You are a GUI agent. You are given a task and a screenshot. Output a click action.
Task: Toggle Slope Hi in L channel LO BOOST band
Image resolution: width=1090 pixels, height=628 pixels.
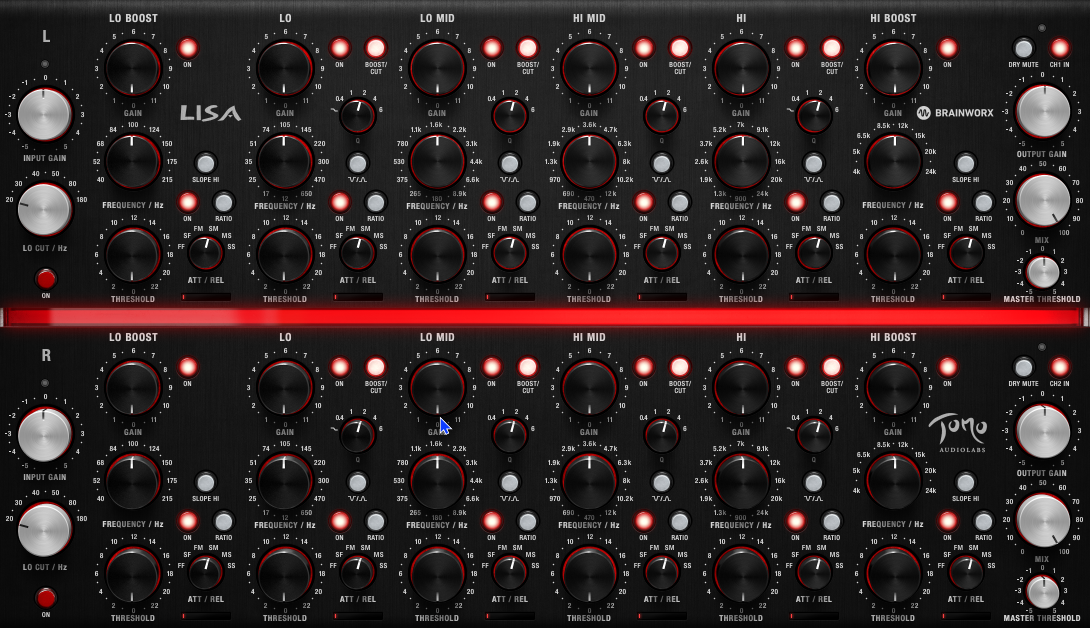tap(206, 163)
